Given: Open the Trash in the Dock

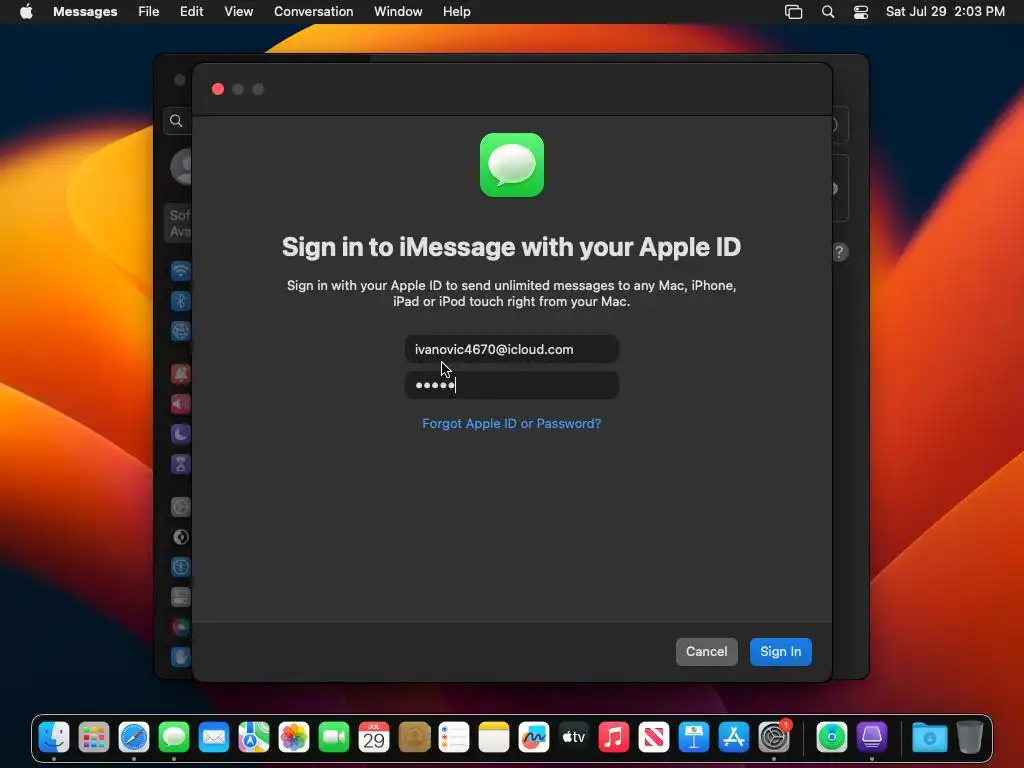Looking at the screenshot, I should [x=970, y=738].
